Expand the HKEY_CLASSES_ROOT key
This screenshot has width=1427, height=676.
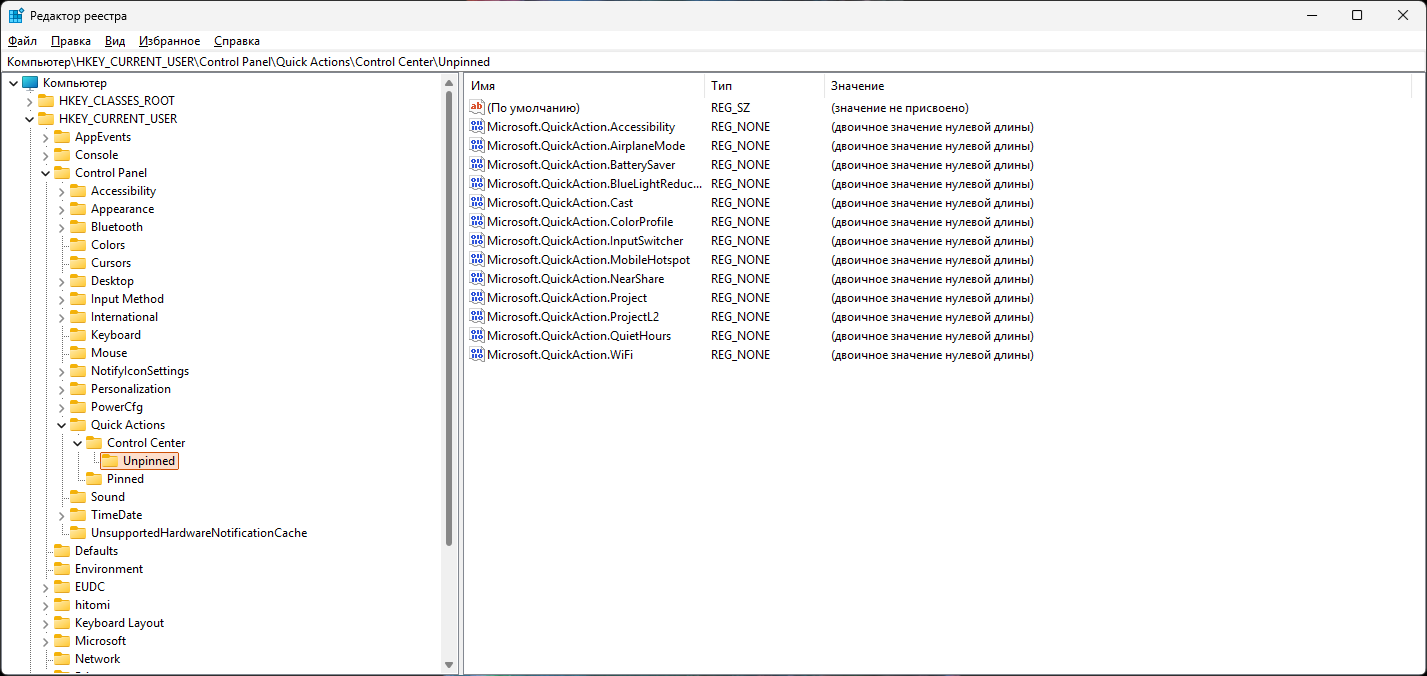(29, 101)
